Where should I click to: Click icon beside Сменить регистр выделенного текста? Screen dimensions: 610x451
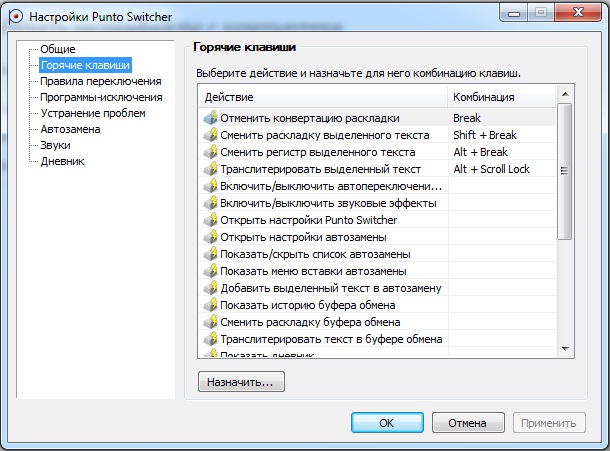click(x=210, y=152)
